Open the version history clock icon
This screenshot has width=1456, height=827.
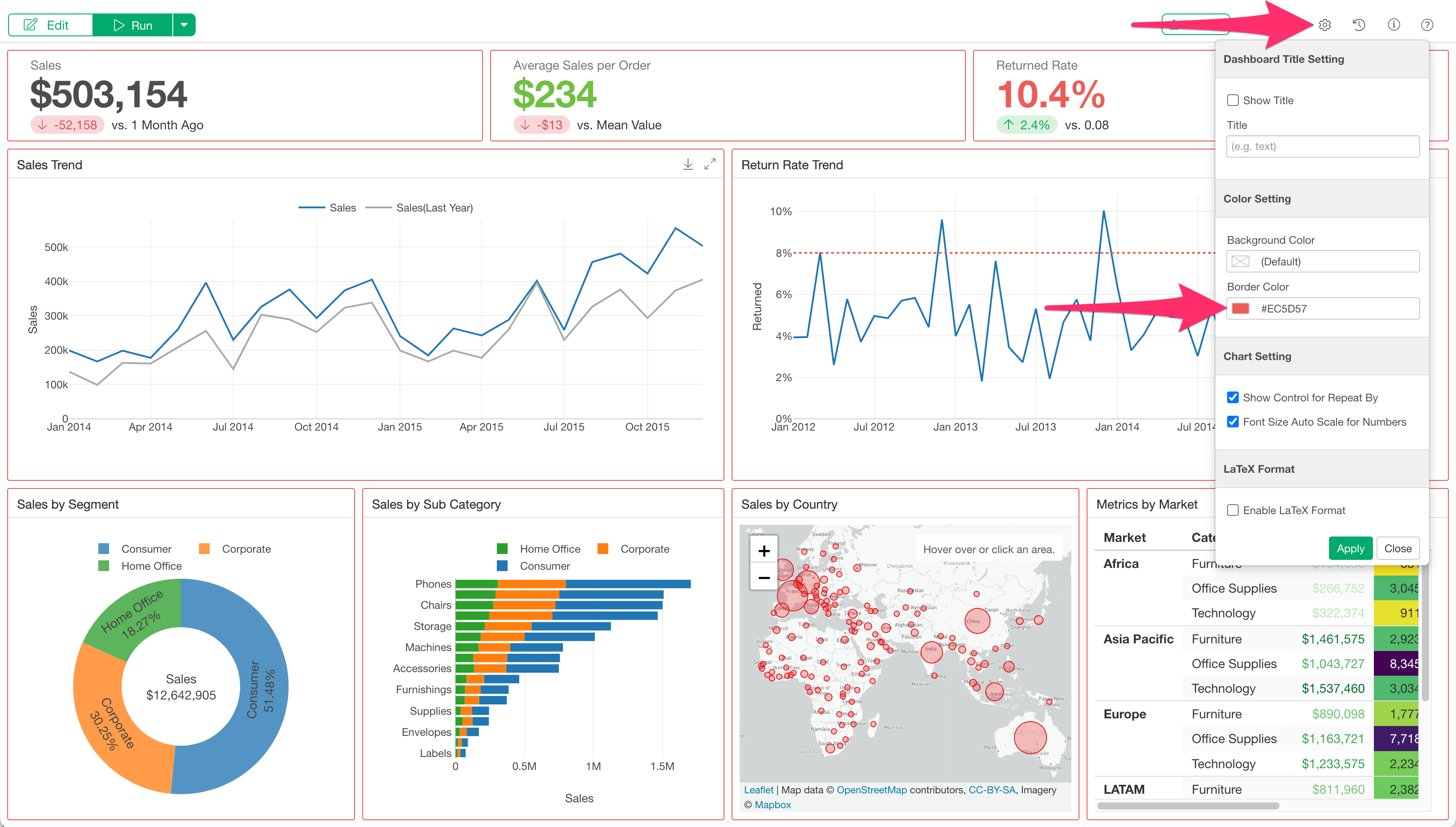click(1358, 25)
